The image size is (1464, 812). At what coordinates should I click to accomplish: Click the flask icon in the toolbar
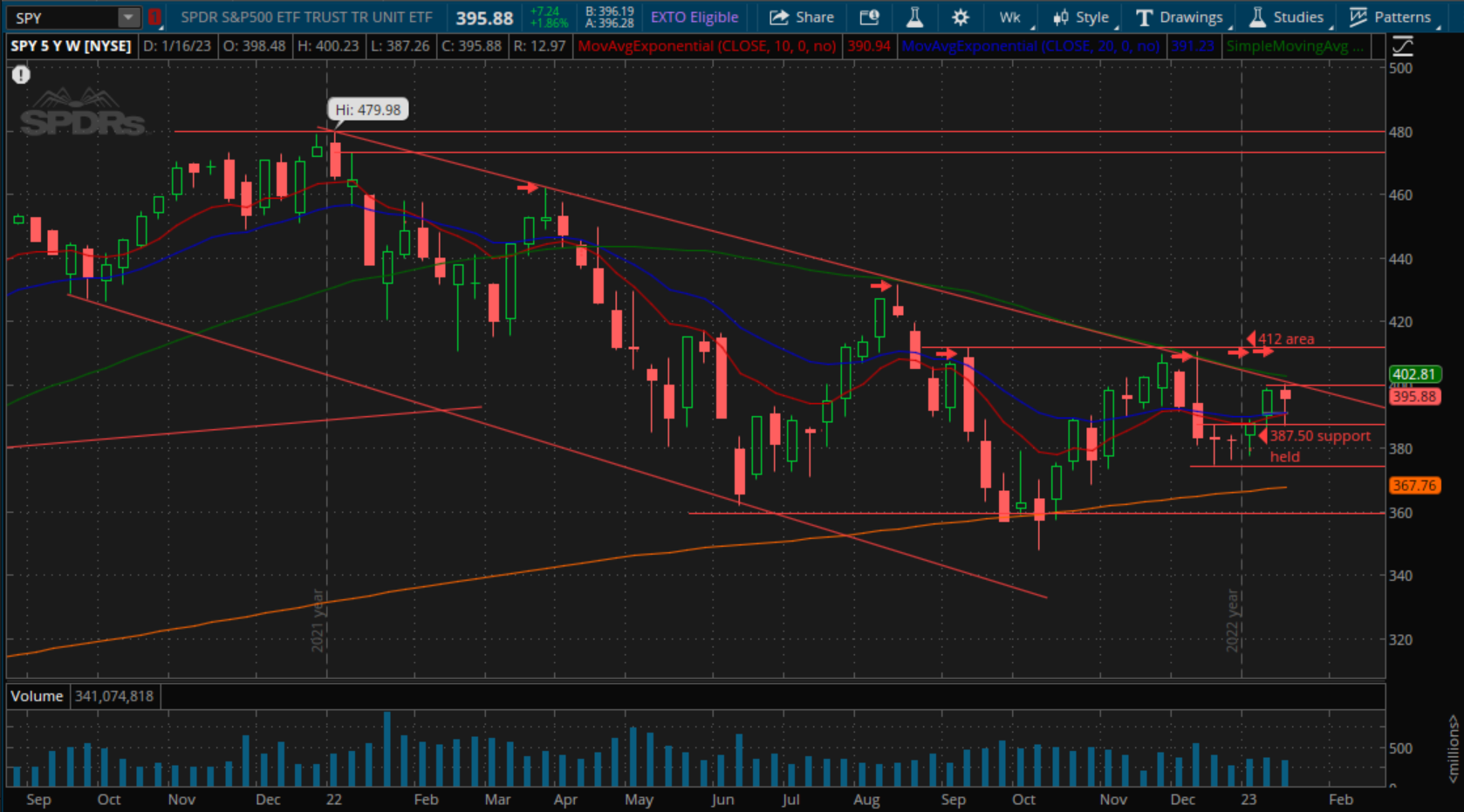(914, 17)
